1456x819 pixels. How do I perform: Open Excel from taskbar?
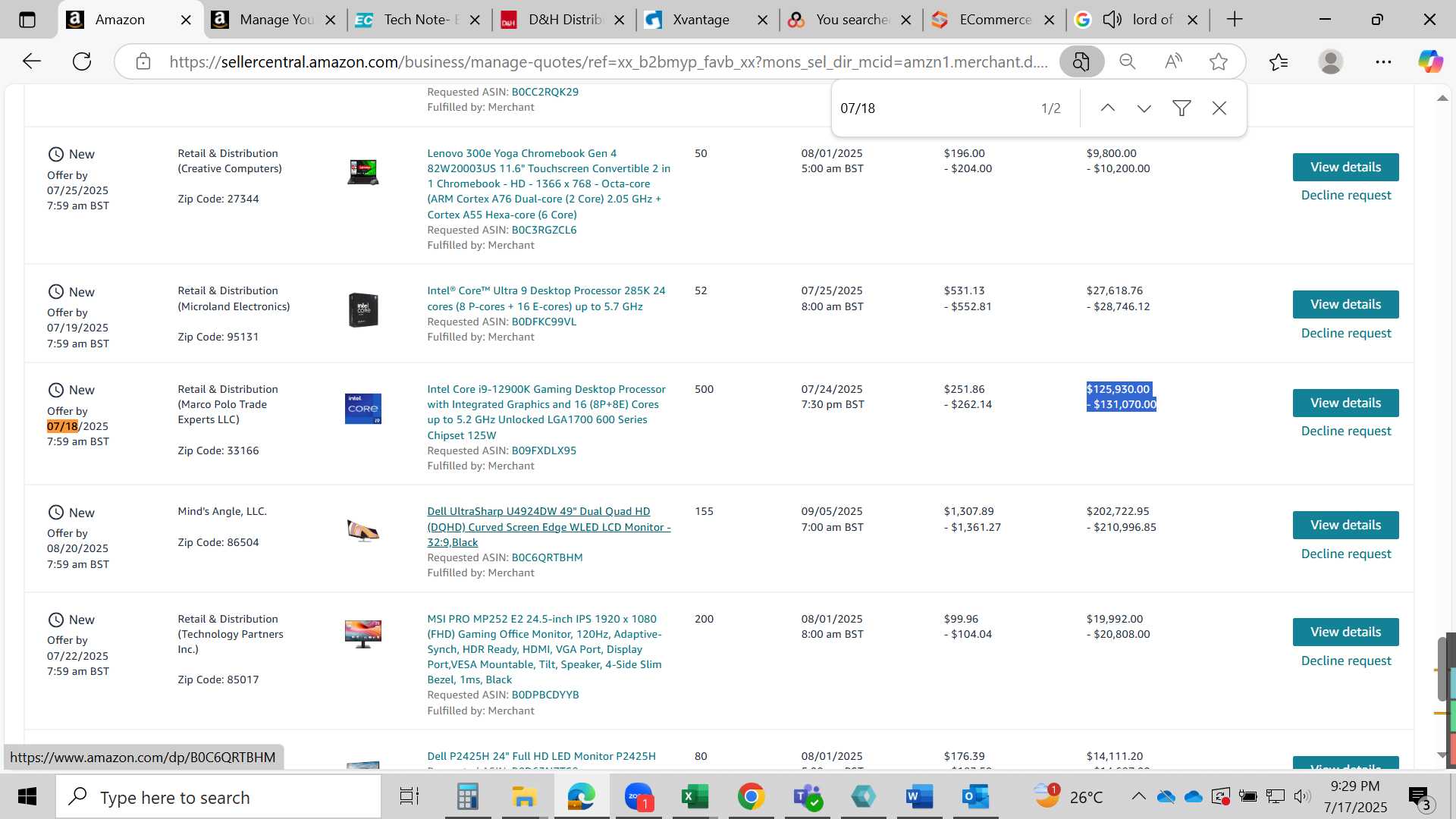(695, 797)
